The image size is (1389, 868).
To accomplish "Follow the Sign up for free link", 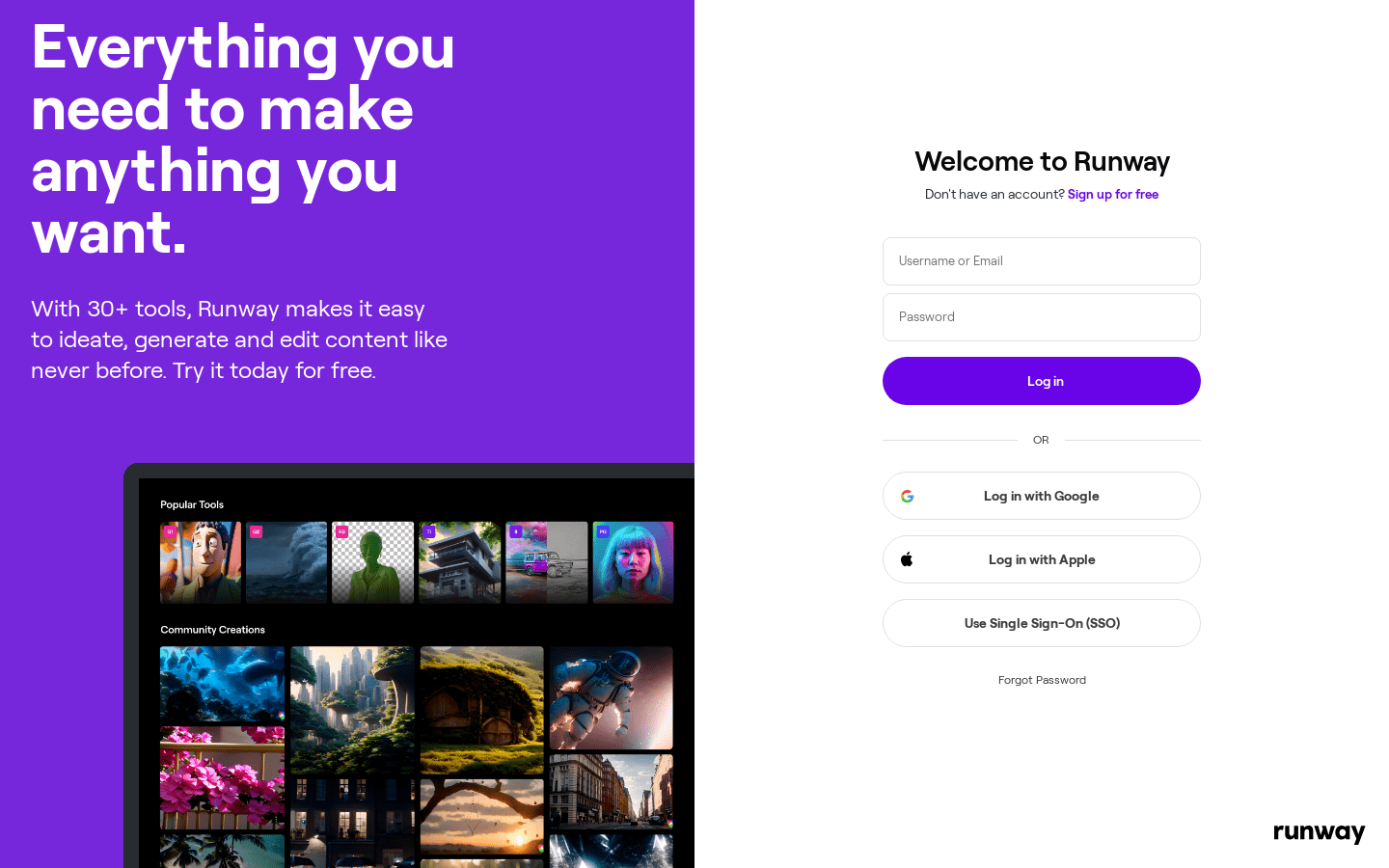I will [1112, 195].
